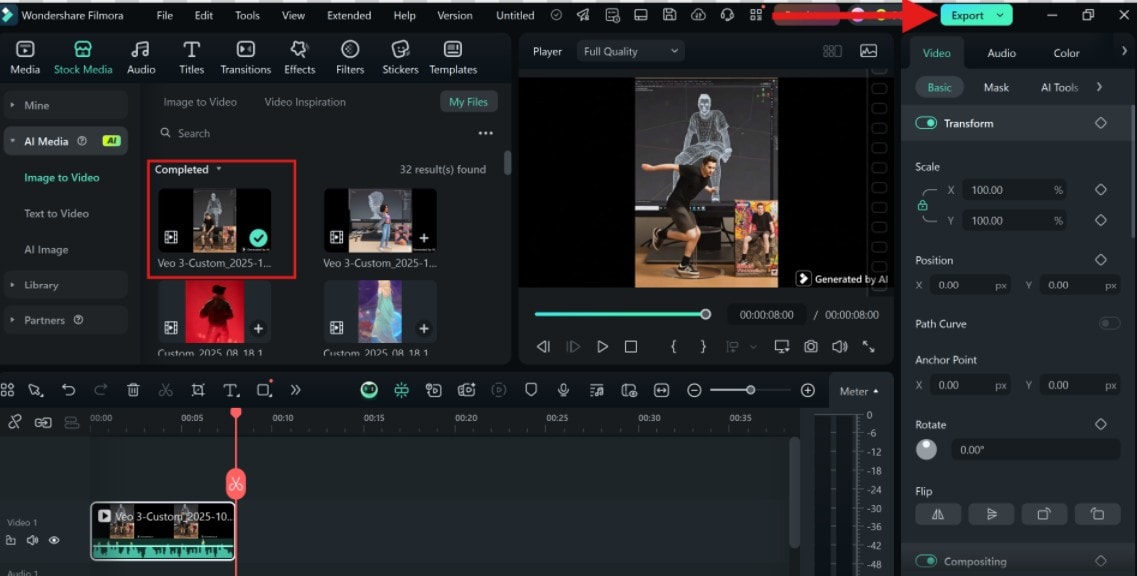
Task: Click the headset support icon
Action: pos(727,15)
